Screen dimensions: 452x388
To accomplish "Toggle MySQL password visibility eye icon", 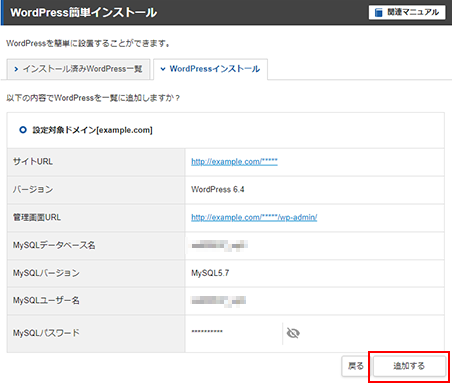I will (293, 333).
